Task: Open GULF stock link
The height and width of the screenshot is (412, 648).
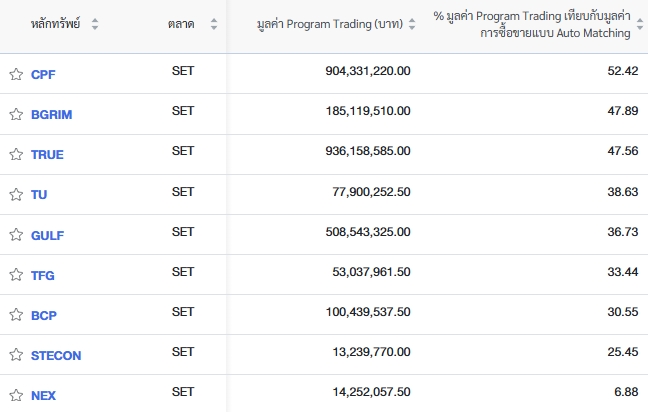Action: point(48,235)
